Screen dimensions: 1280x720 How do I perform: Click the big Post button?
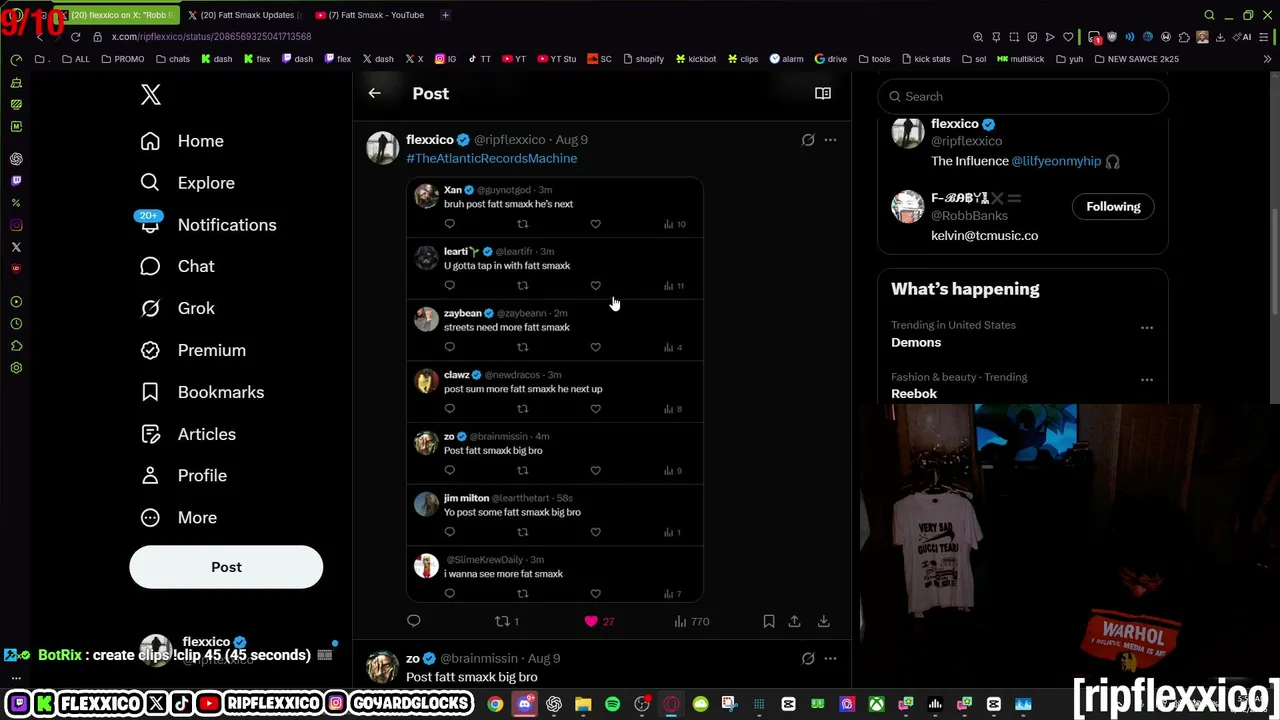click(x=226, y=567)
